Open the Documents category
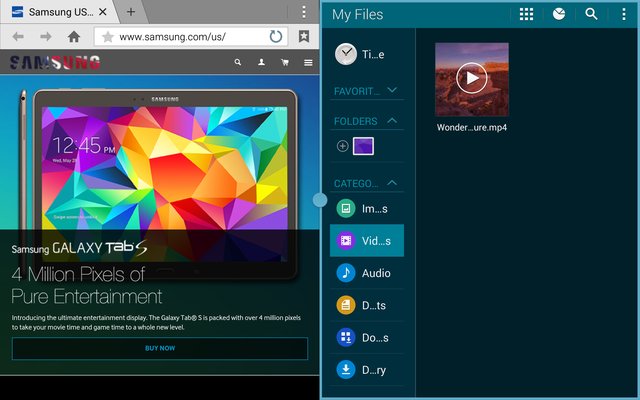Screen dimensions: 640x400 point(367,305)
